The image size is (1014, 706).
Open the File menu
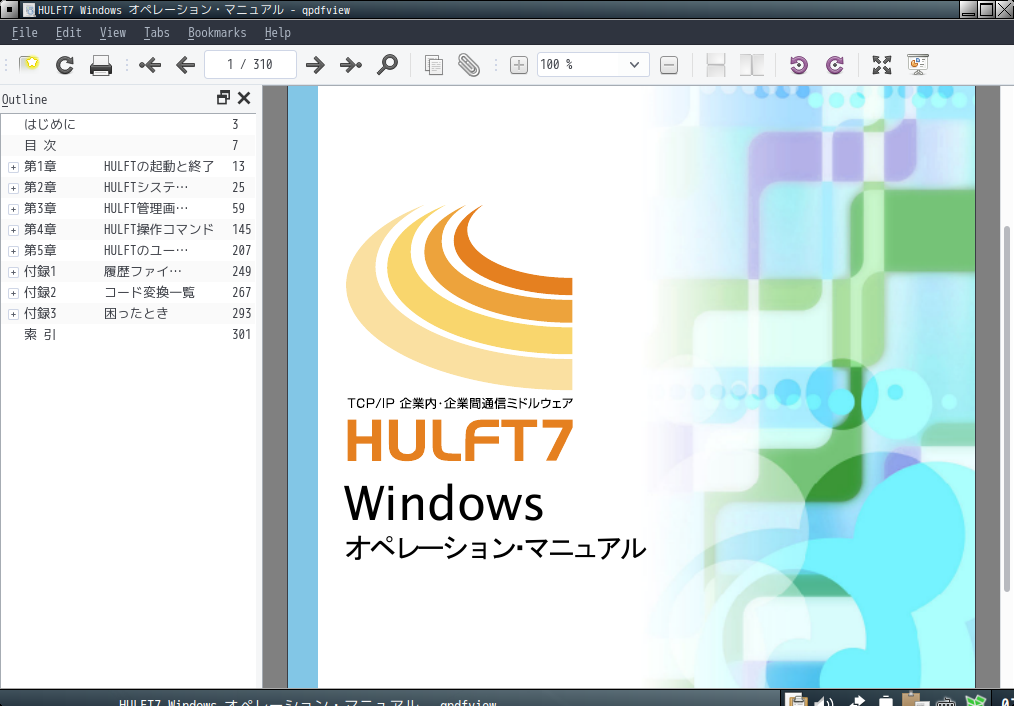(25, 32)
